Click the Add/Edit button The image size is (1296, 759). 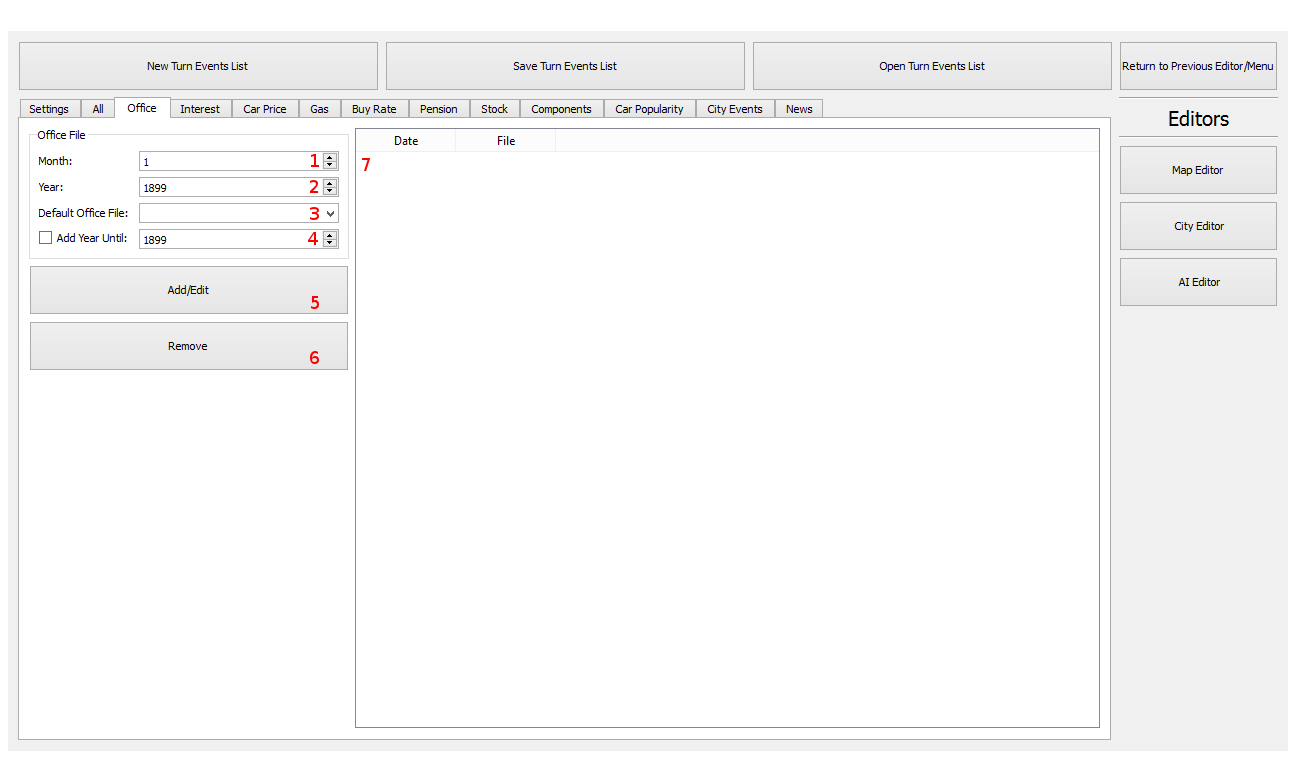pos(188,290)
